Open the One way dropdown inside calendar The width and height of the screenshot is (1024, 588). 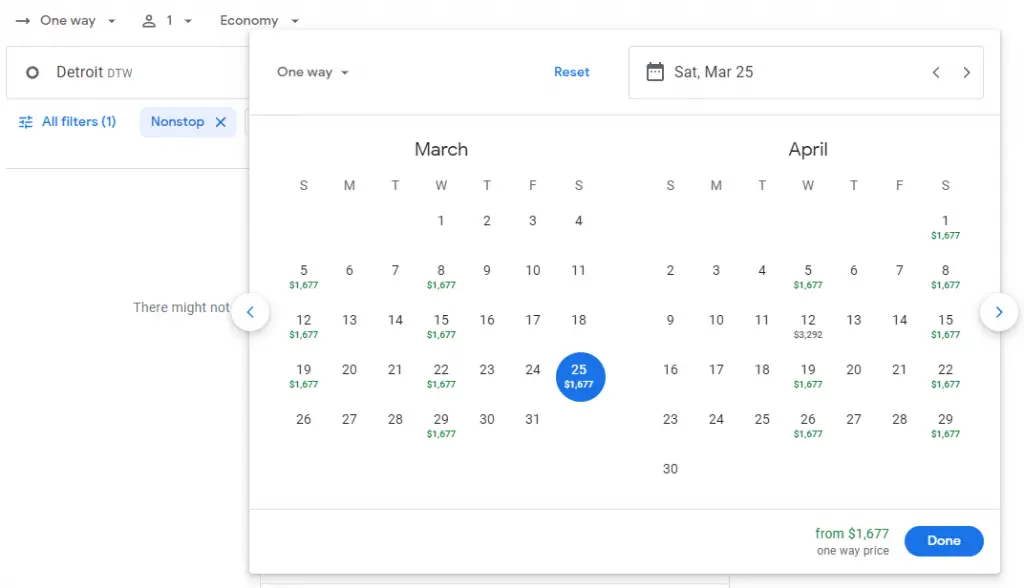(312, 72)
